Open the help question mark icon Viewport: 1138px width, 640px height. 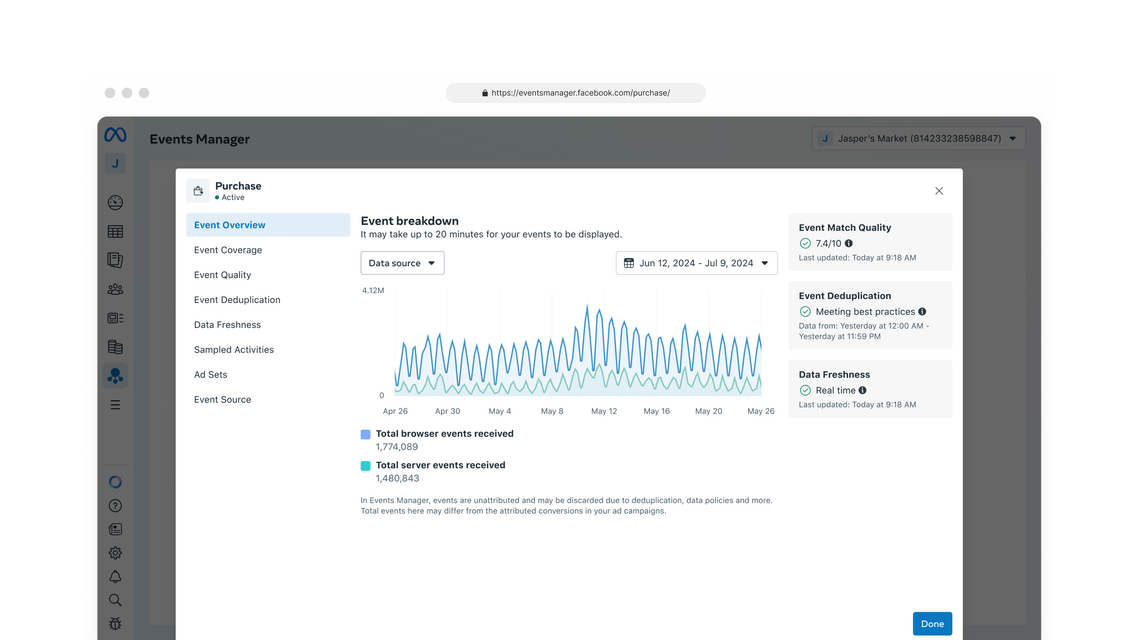pos(115,506)
